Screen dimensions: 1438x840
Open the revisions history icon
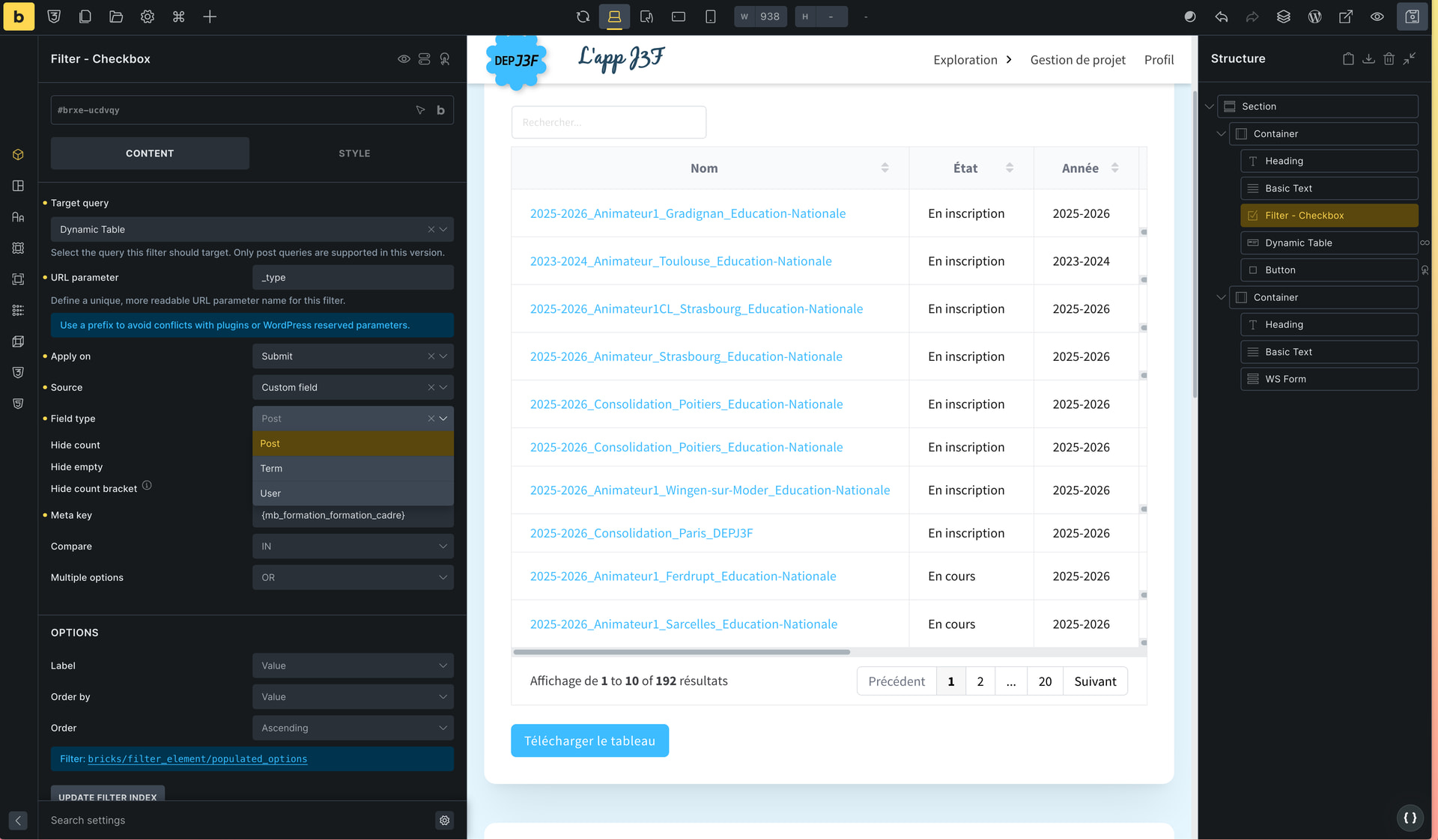click(x=1283, y=16)
